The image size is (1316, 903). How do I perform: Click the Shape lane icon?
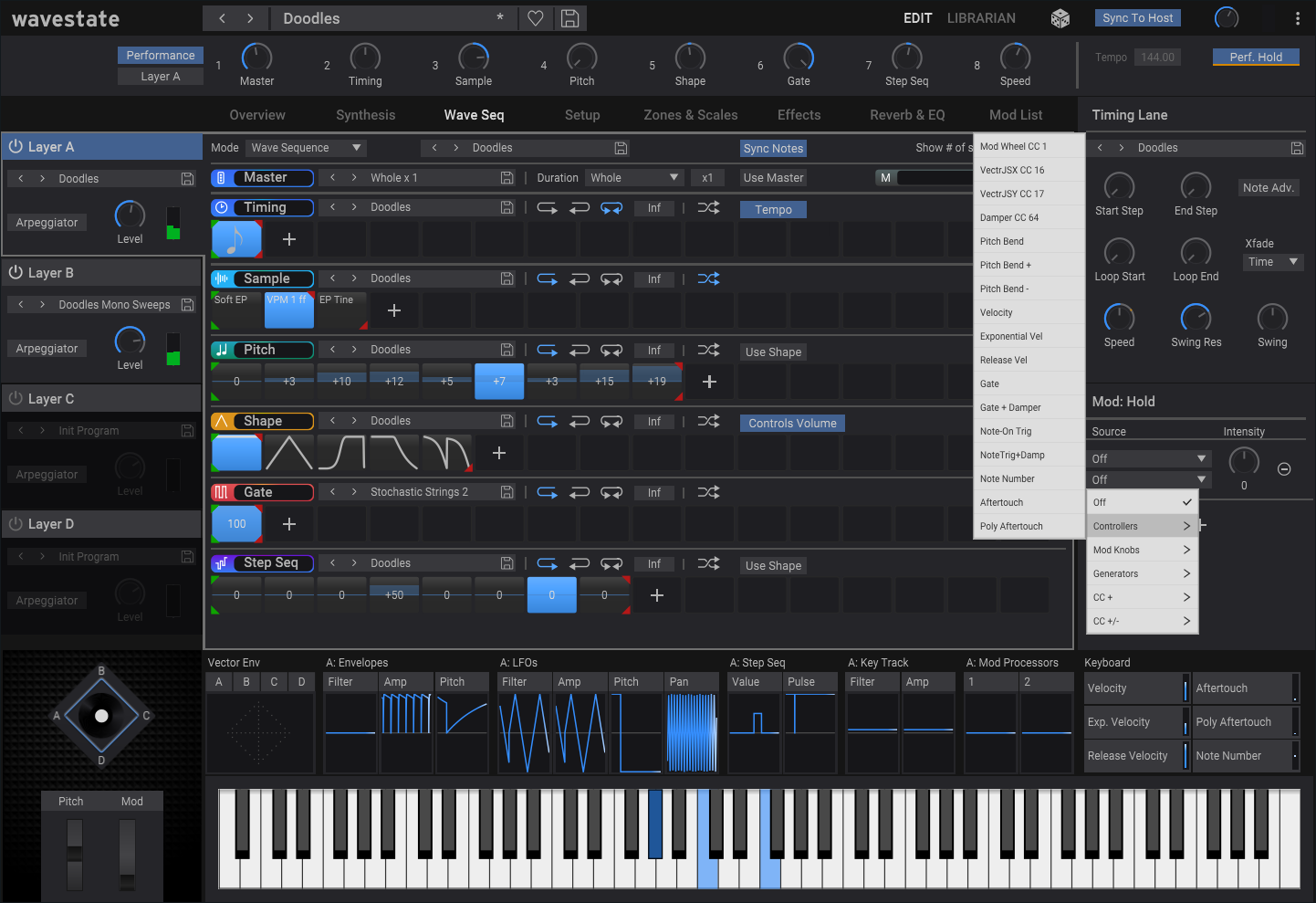coord(221,421)
